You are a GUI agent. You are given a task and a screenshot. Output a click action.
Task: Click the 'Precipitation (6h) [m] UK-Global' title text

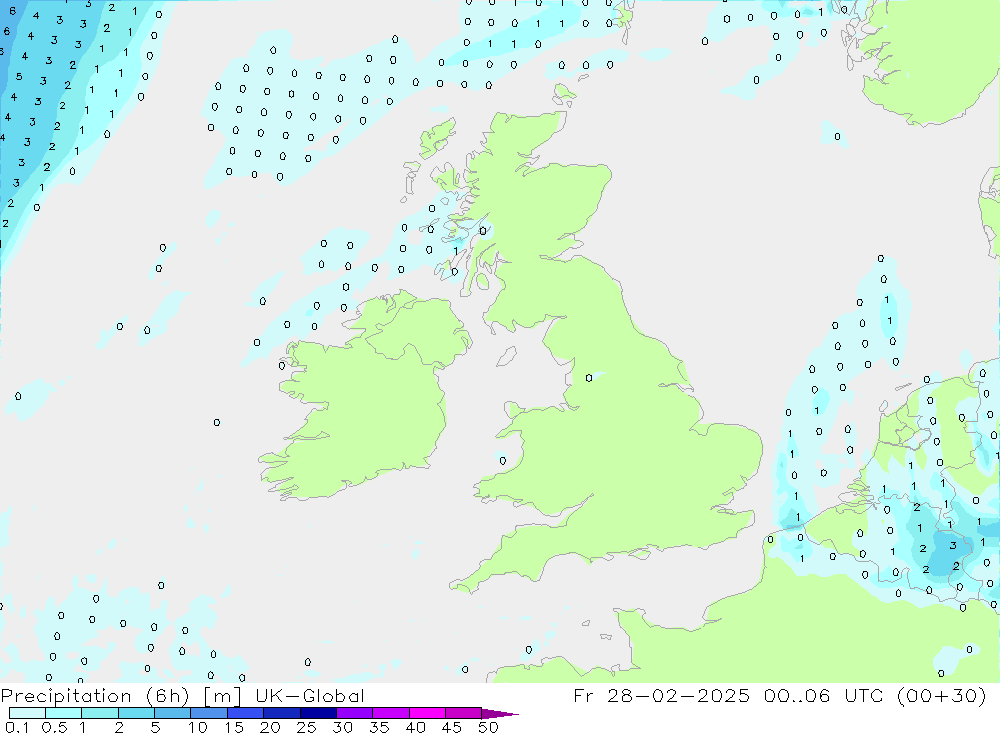pyautogui.click(x=182, y=696)
